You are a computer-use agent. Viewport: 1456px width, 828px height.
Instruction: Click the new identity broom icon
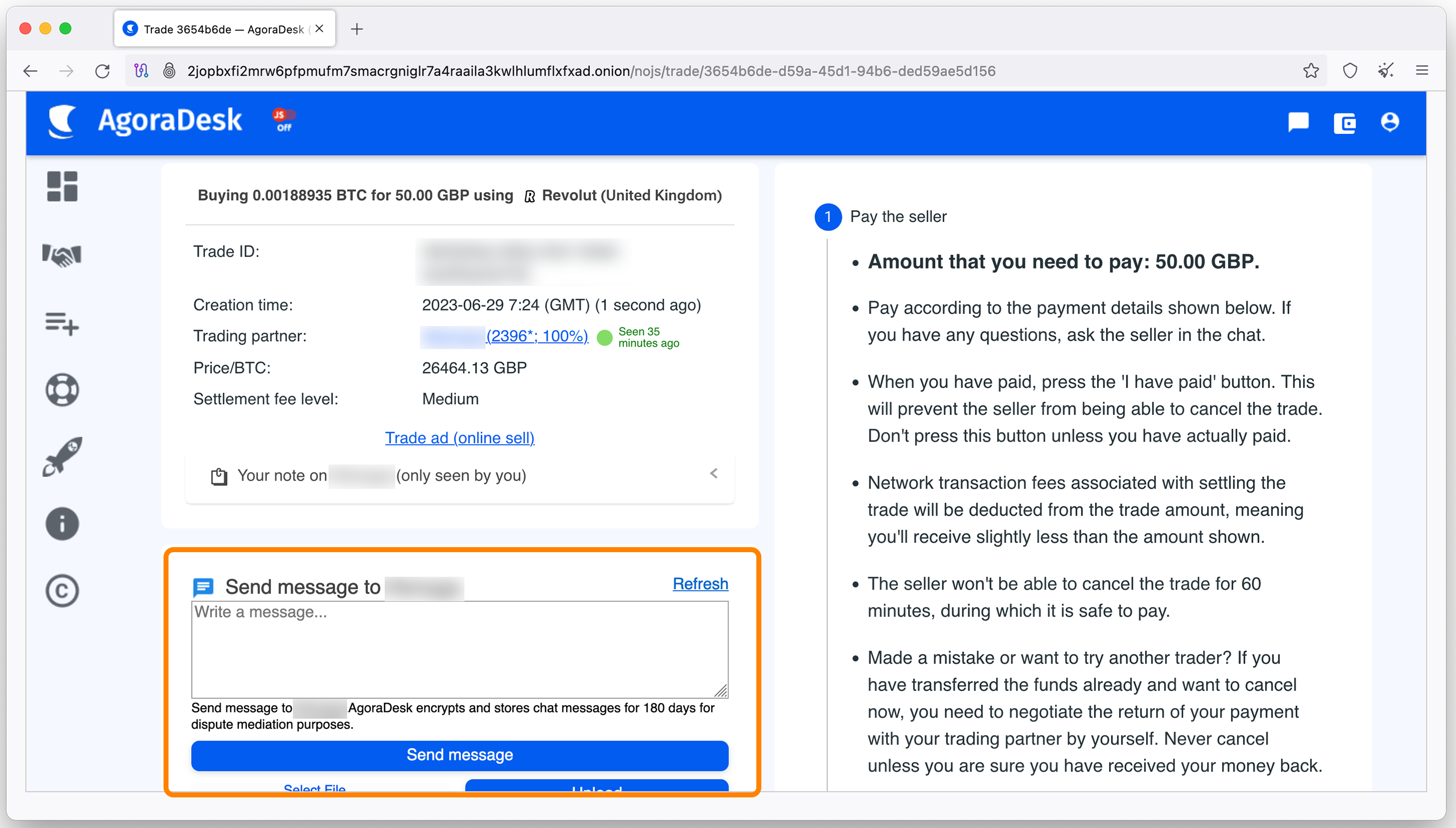click(1386, 71)
